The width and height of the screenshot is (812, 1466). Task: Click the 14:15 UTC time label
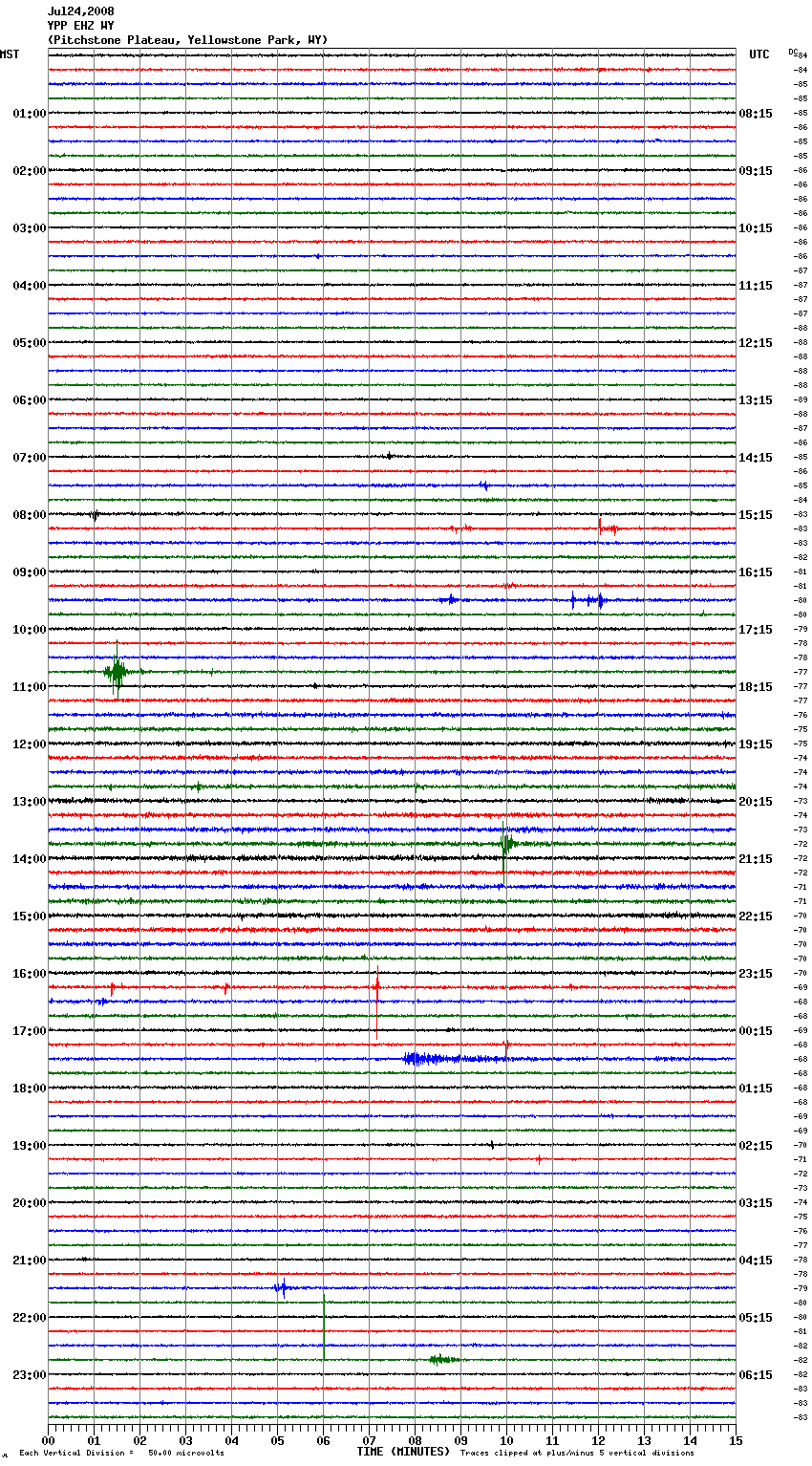(756, 458)
